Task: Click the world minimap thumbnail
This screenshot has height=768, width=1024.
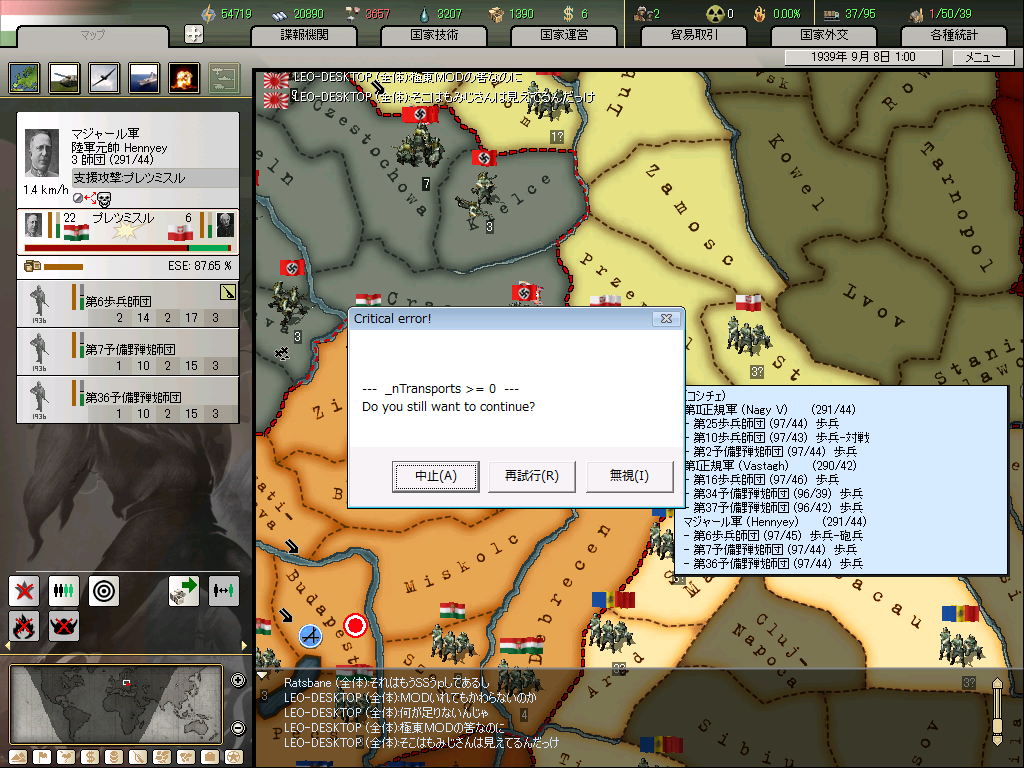Action: click(116, 704)
